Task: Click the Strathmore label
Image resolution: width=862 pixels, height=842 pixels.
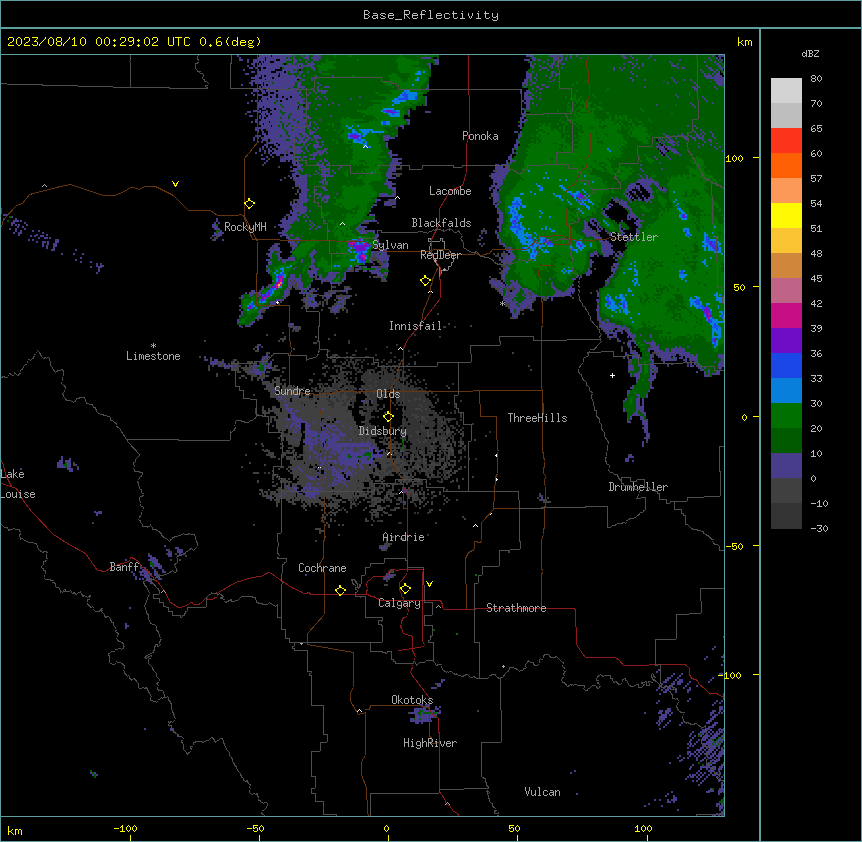Action: tap(516, 608)
